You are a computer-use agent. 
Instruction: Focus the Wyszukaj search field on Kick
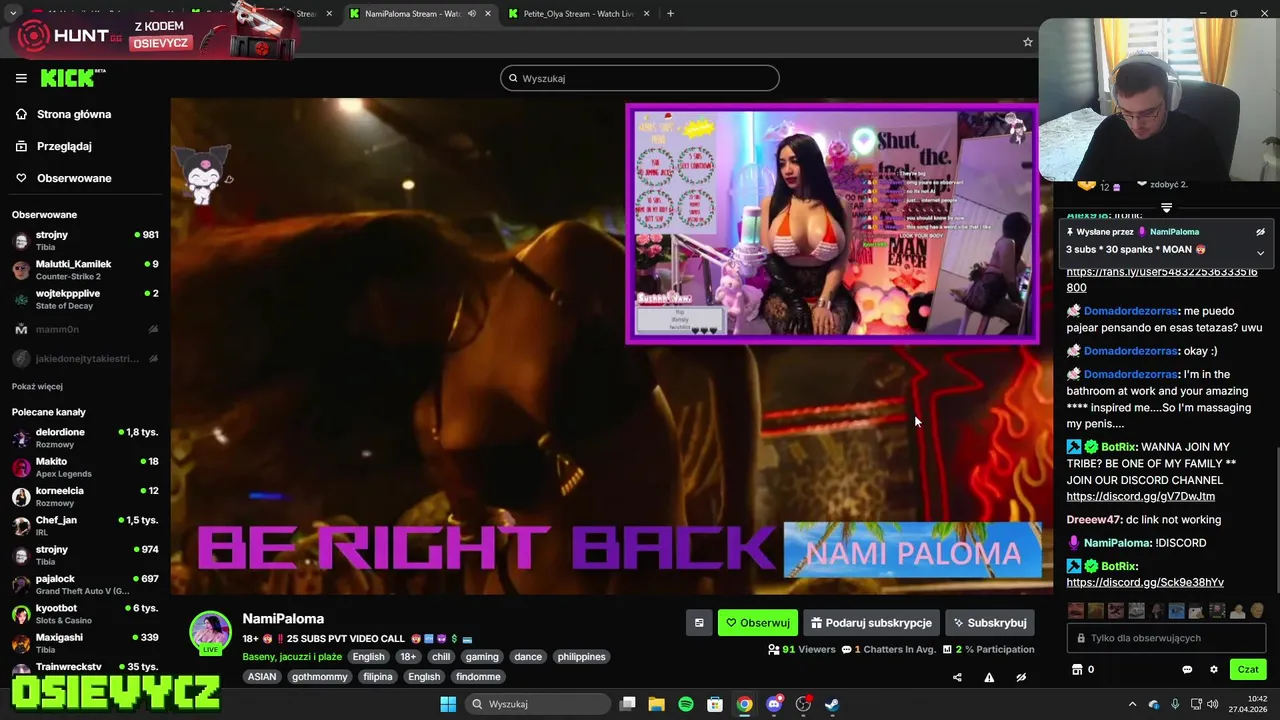[x=640, y=78]
